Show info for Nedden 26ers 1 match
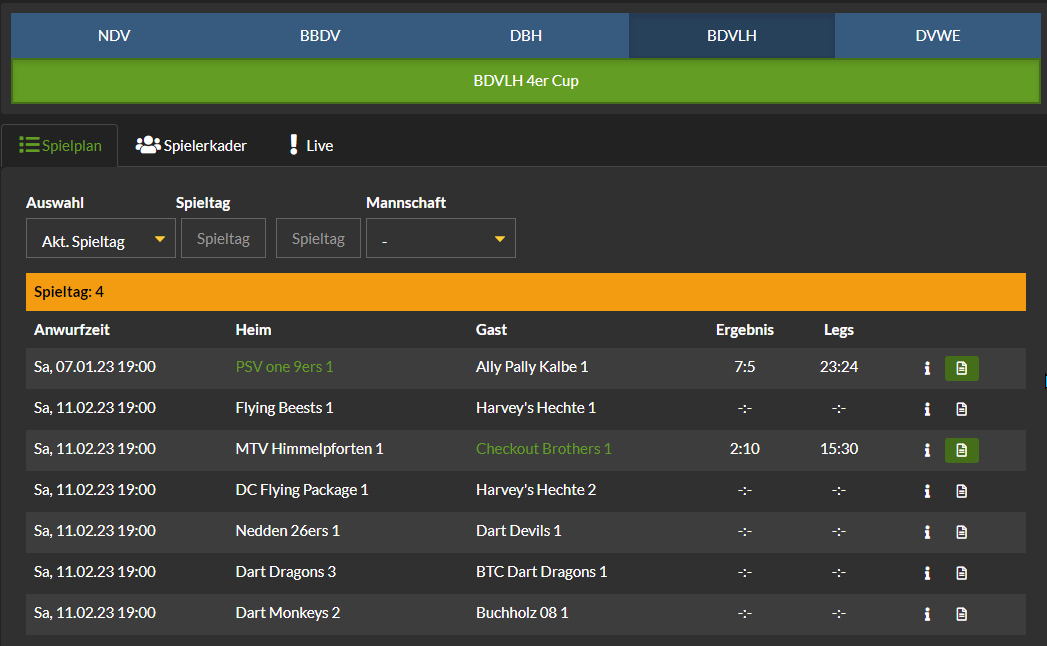 pos(927,532)
